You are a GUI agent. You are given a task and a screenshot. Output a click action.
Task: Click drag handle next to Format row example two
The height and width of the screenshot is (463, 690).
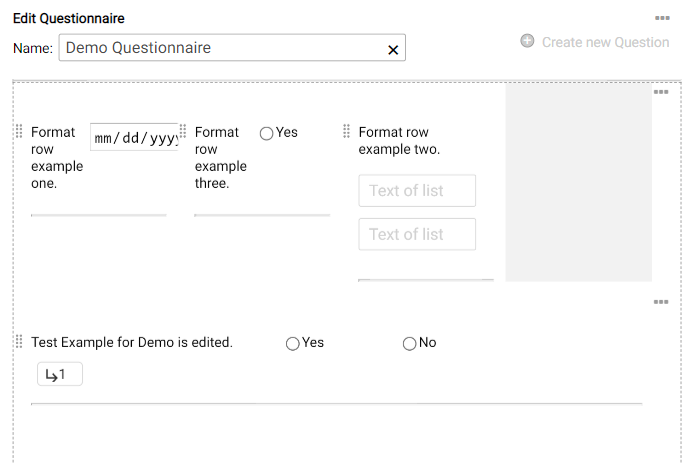[x=347, y=132]
